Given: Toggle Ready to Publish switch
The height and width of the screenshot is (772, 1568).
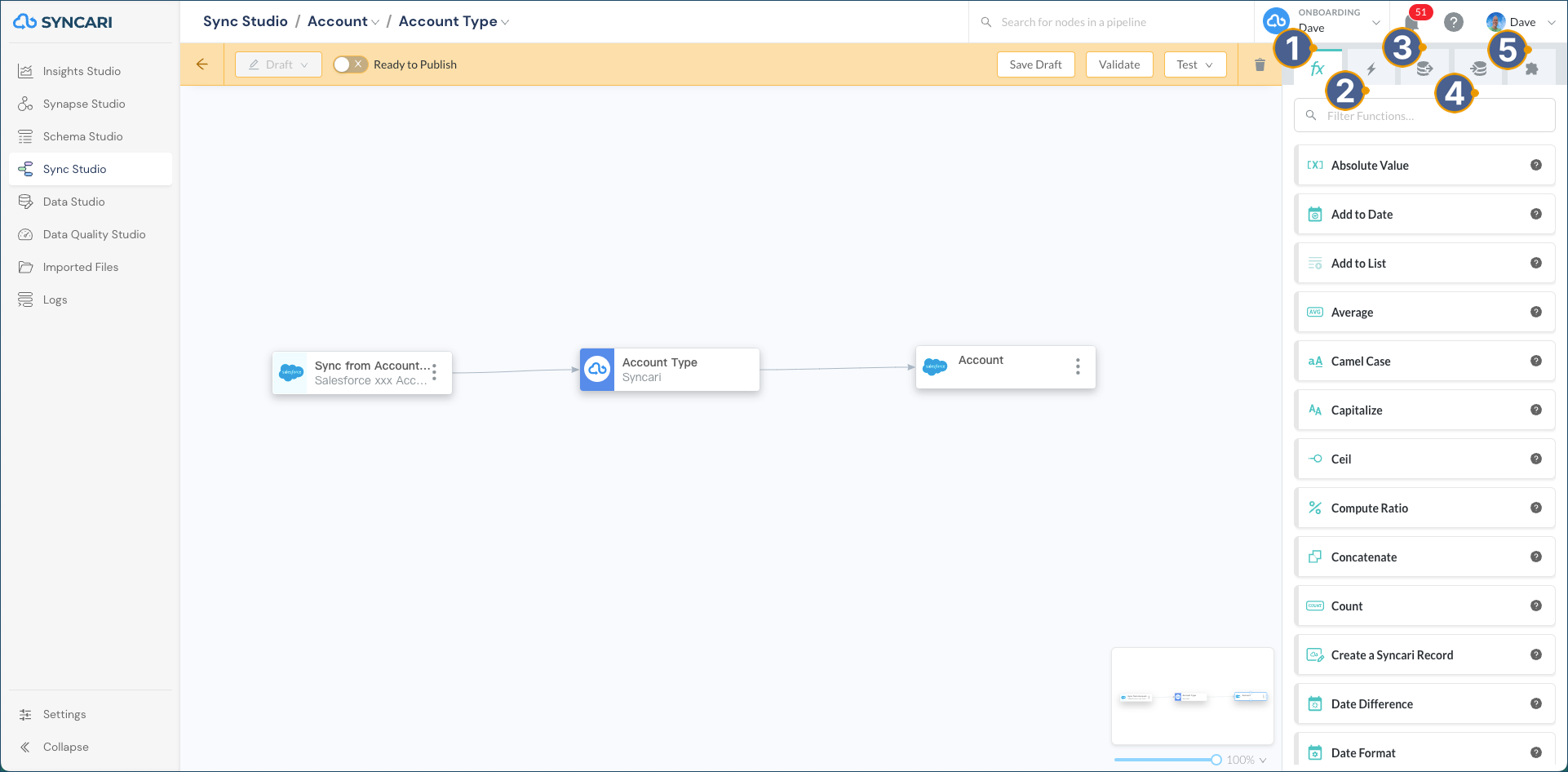Looking at the screenshot, I should pyautogui.click(x=350, y=64).
